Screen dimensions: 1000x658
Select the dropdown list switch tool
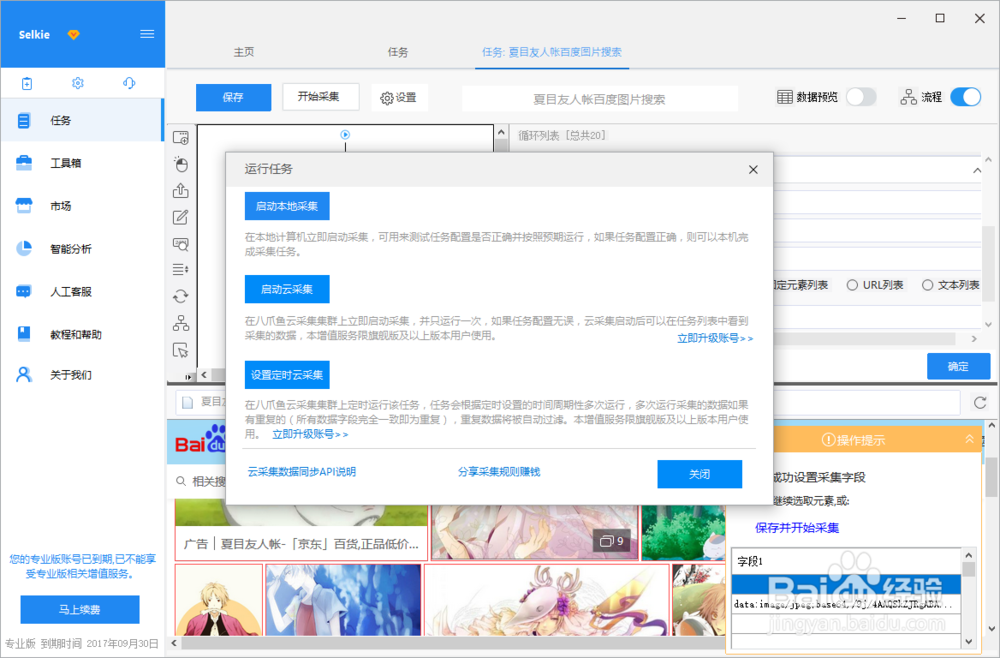click(181, 270)
